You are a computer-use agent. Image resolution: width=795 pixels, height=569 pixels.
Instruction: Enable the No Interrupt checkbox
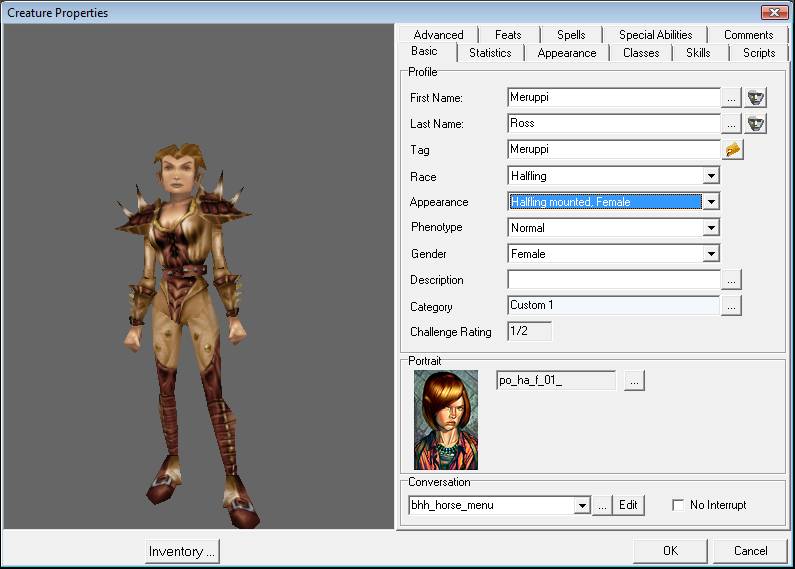[x=678, y=505]
